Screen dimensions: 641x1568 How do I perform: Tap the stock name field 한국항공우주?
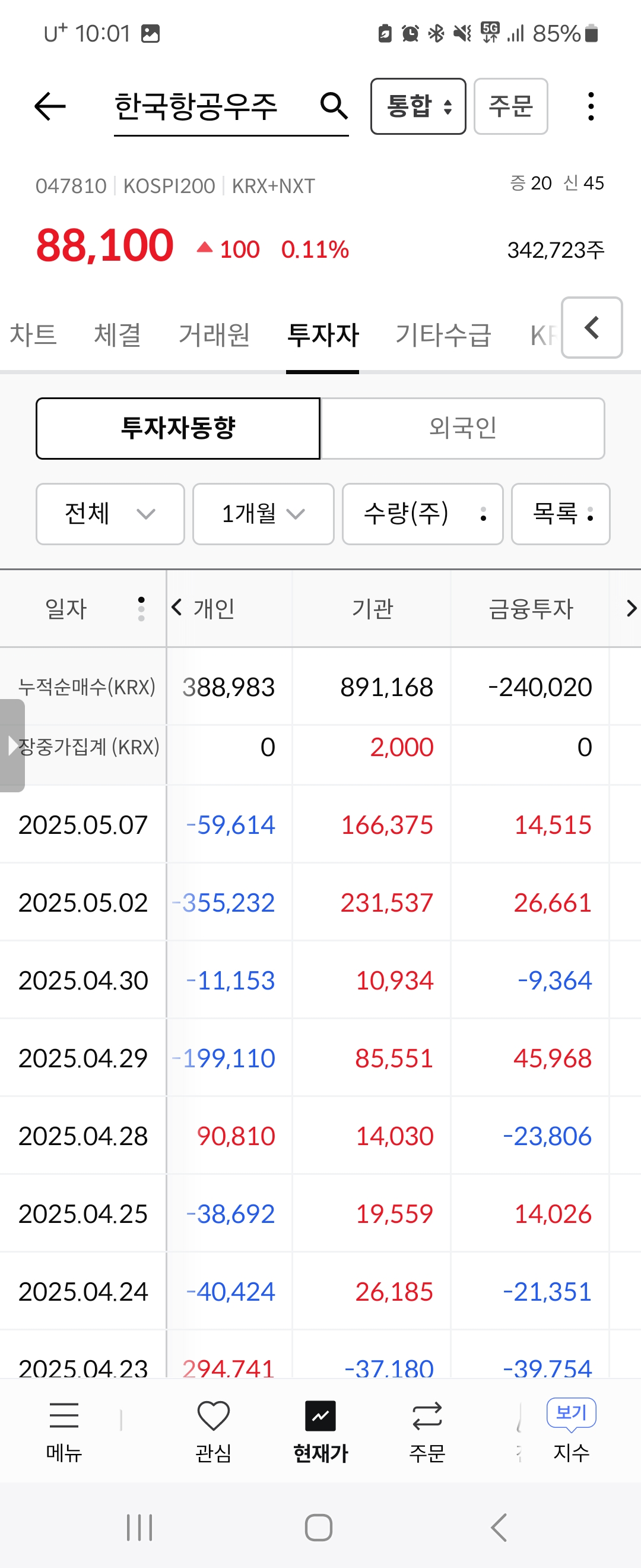tap(196, 106)
